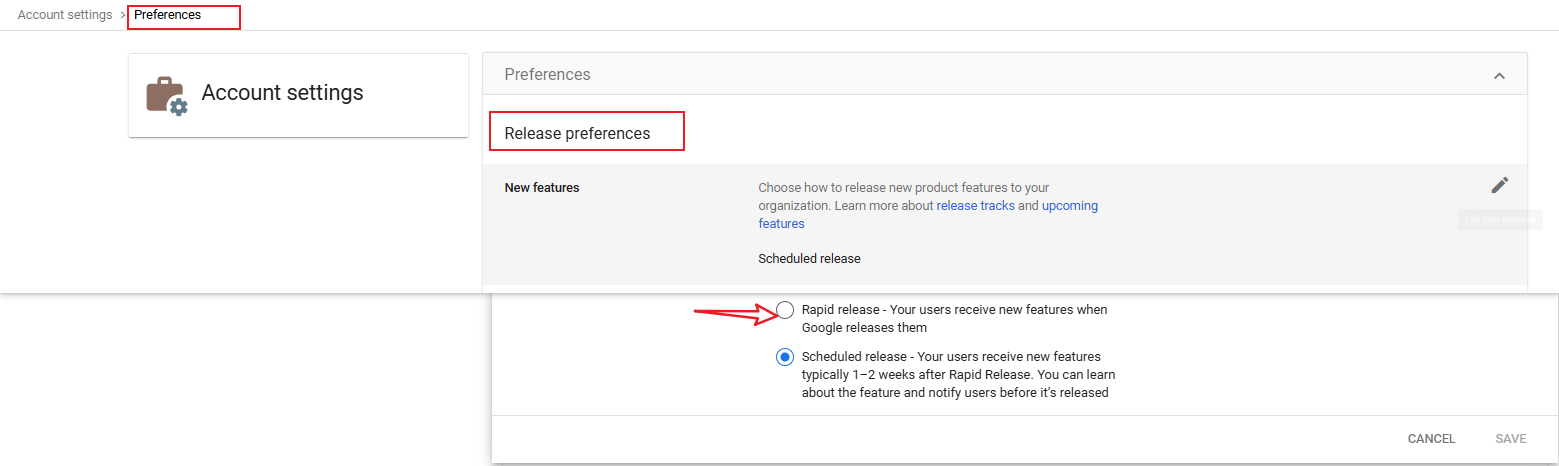Click the Account settings card title

tap(282, 93)
